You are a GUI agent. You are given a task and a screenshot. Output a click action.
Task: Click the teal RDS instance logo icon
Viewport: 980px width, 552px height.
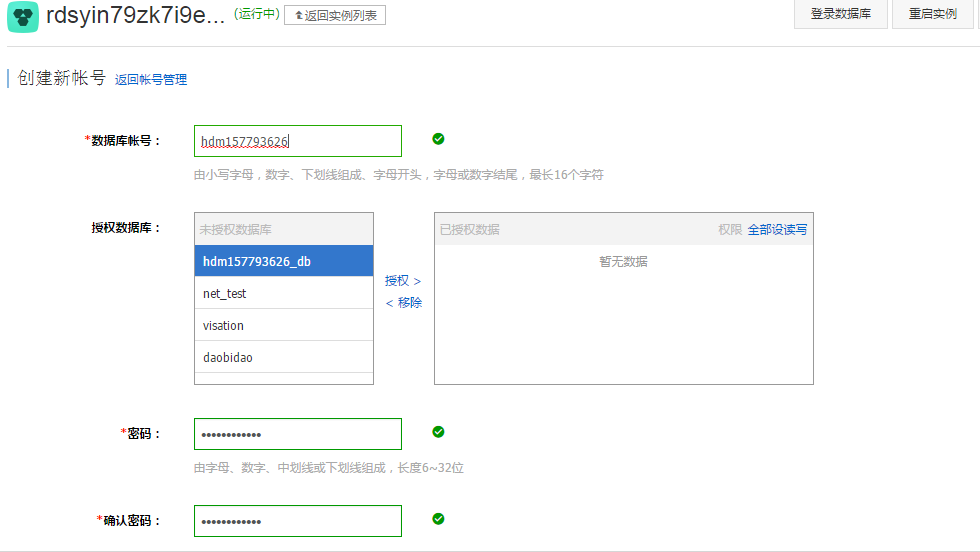coord(23,16)
